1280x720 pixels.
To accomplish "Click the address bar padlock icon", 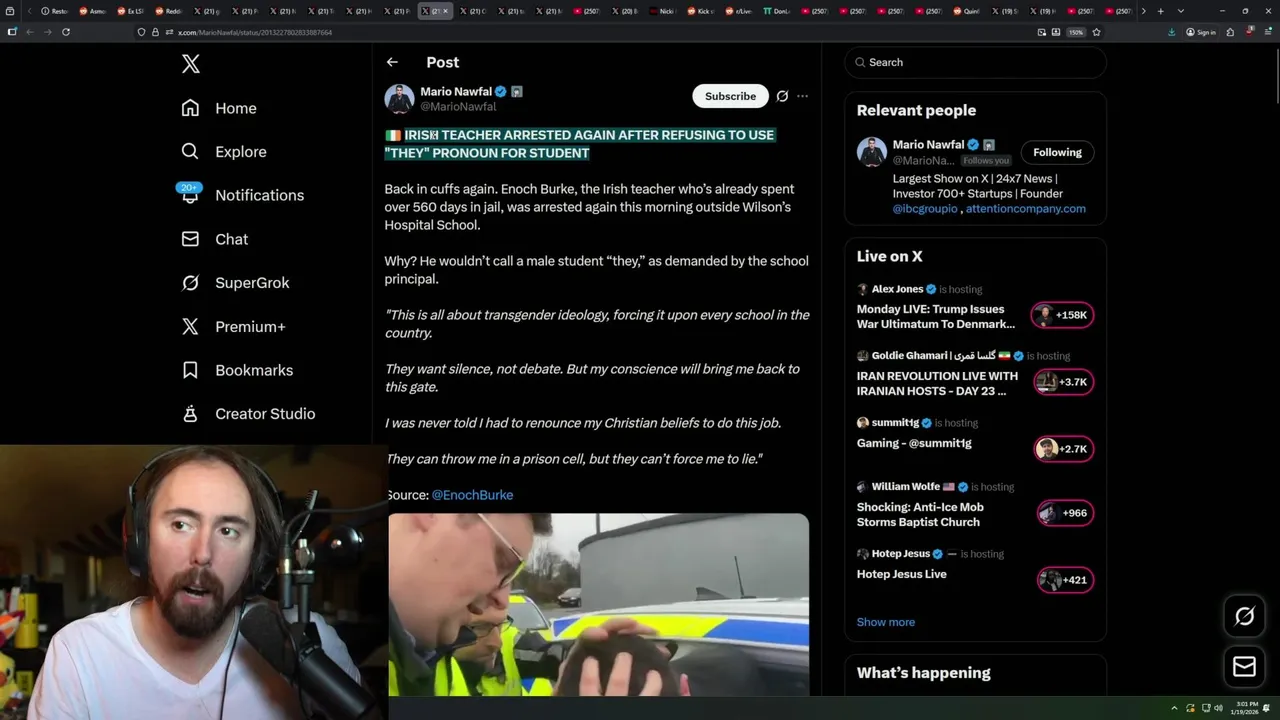I will pos(155,32).
